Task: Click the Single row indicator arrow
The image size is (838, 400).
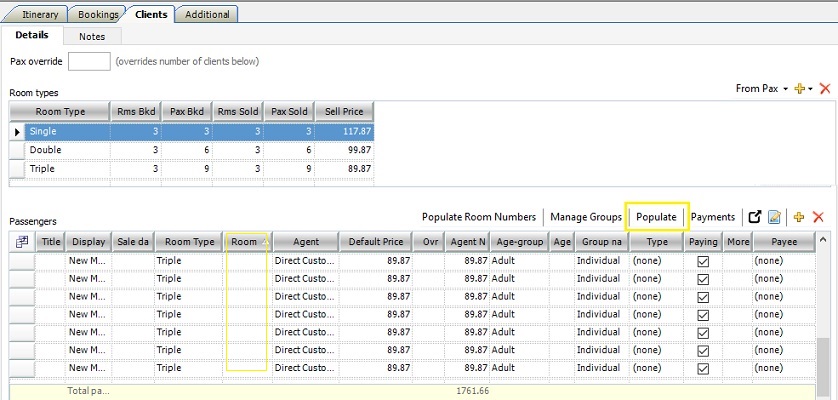Action: [17, 131]
